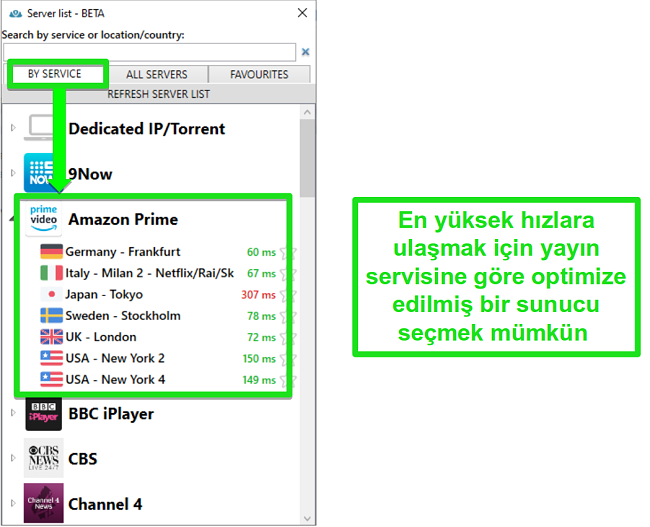Click the Channel 4 News logo
The height and width of the screenshot is (527, 650).
pos(44,503)
